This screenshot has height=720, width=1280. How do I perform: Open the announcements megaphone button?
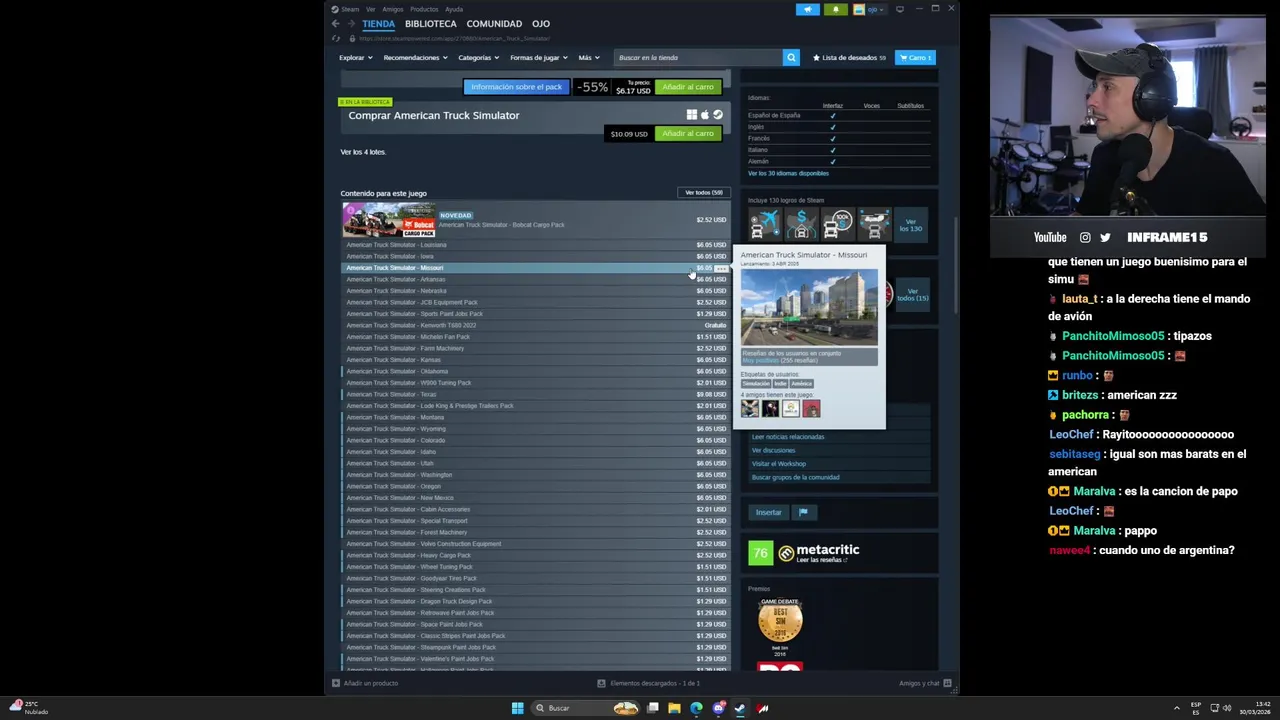tap(808, 9)
